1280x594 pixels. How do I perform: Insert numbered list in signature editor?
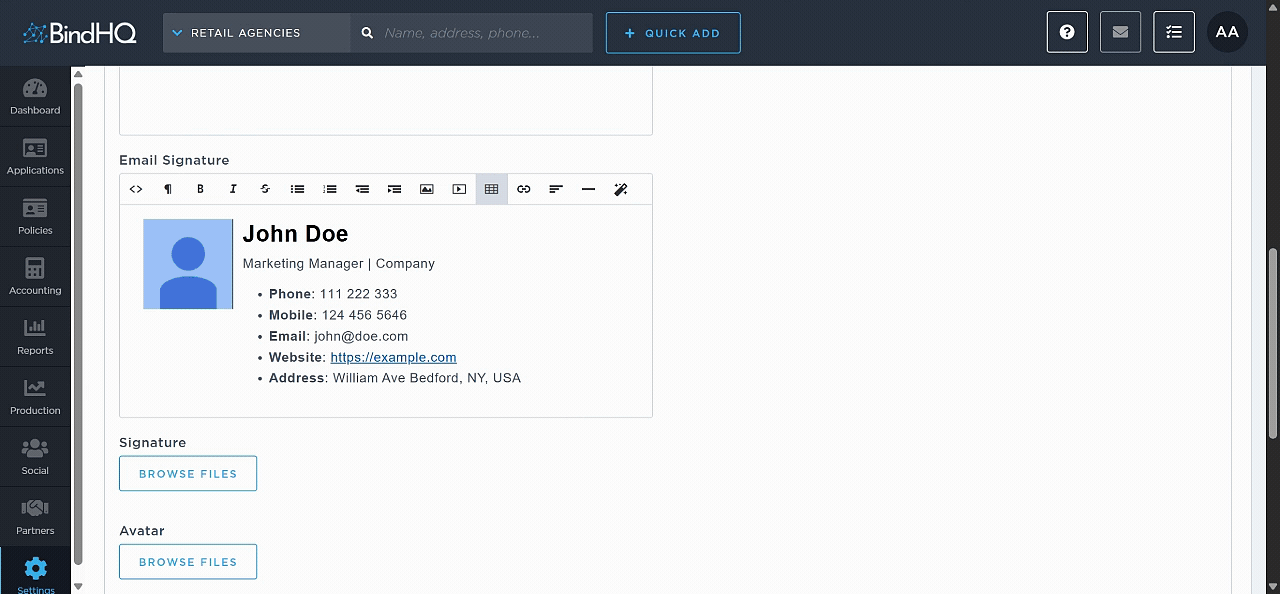(330, 189)
